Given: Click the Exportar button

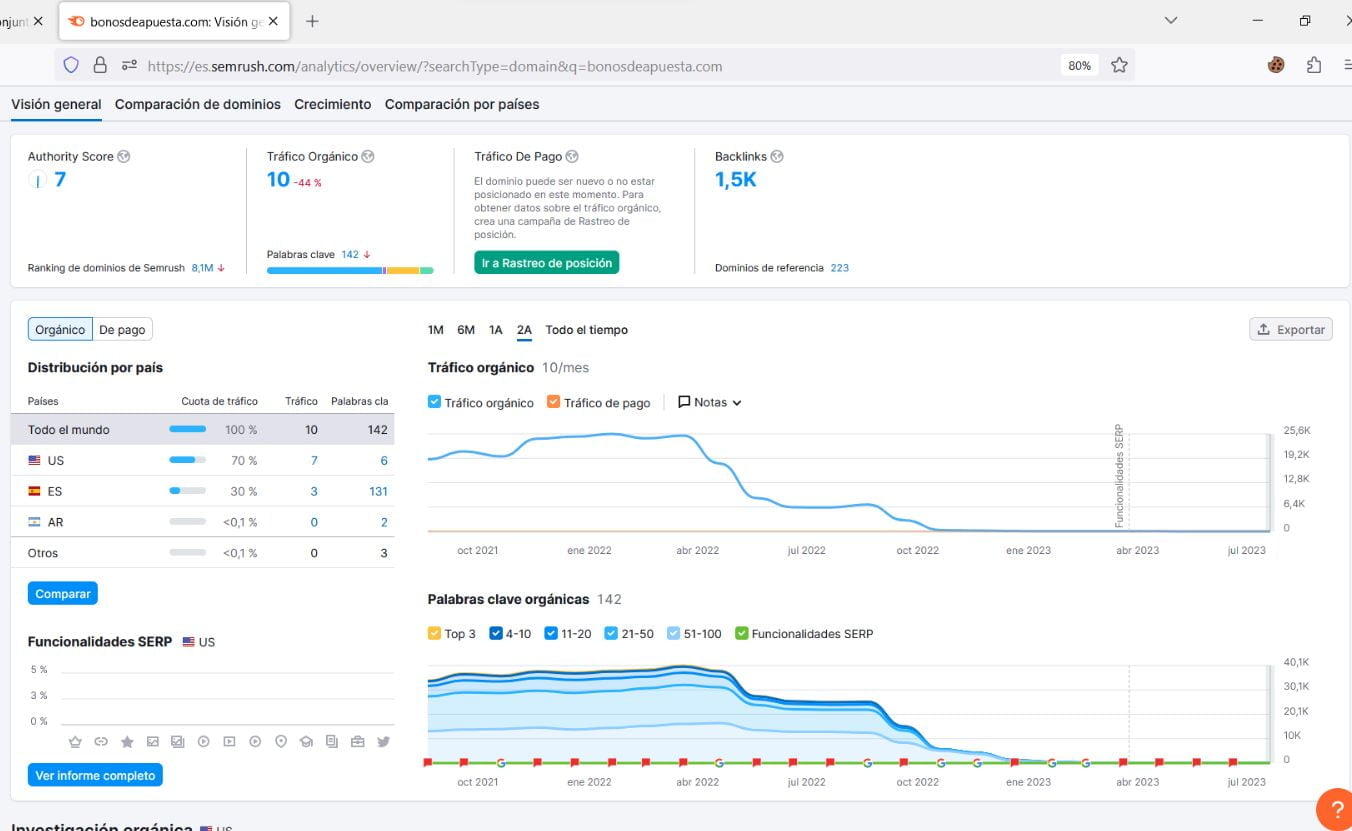Looking at the screenshot, I should [1290, 330].
